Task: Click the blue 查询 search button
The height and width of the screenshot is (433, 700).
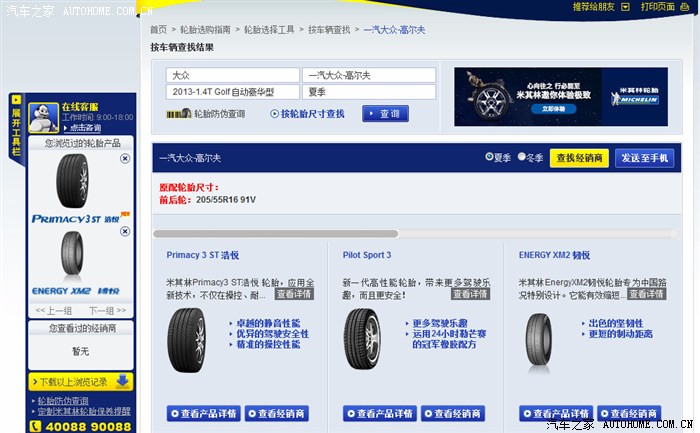Action: click(x=385, y=114)
